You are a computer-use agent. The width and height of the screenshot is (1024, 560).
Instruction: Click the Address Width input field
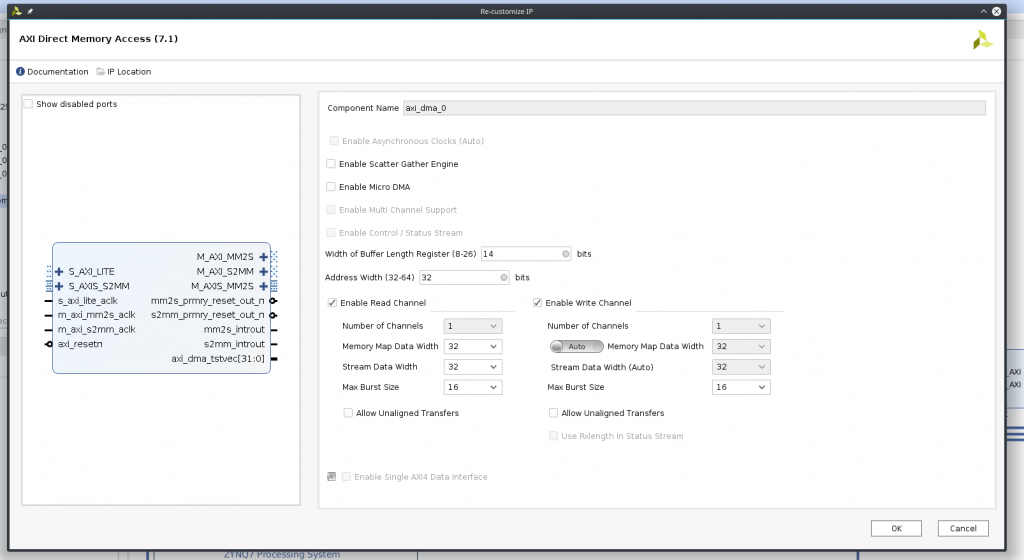(464, 277)
